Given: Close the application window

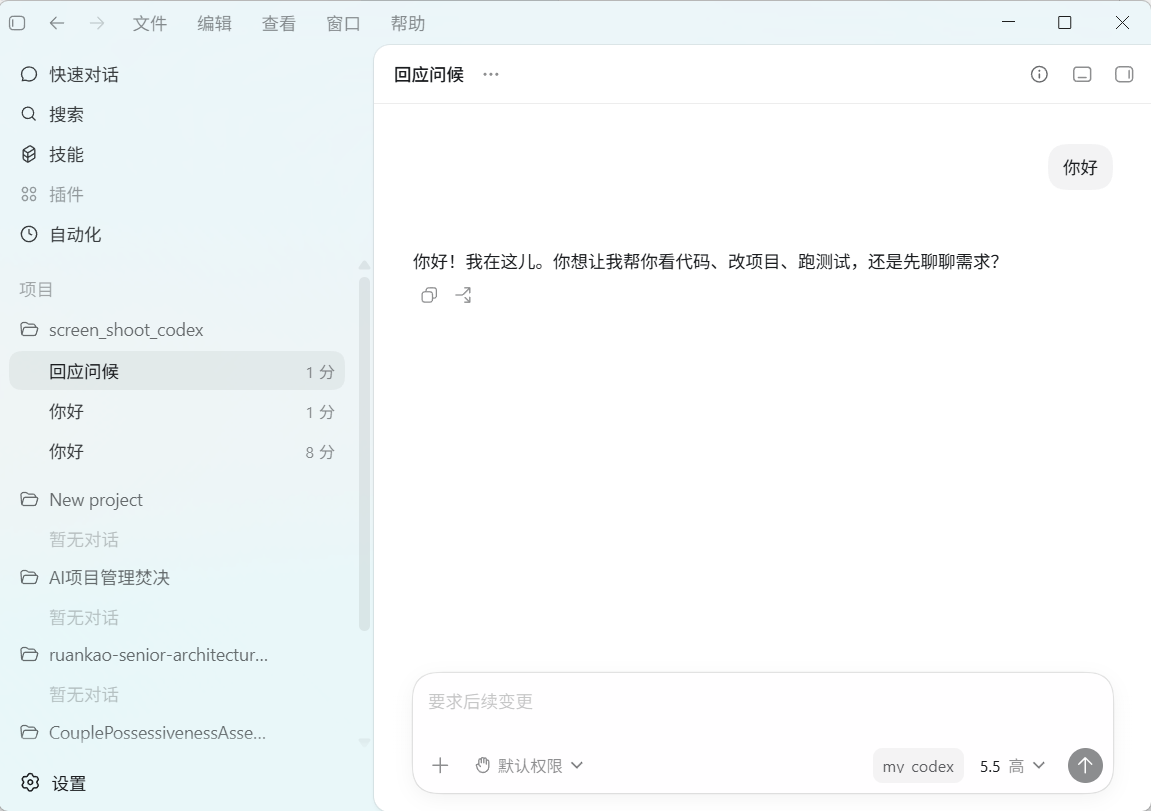Looking at the screenshot, I should [x=1122, y=23].
